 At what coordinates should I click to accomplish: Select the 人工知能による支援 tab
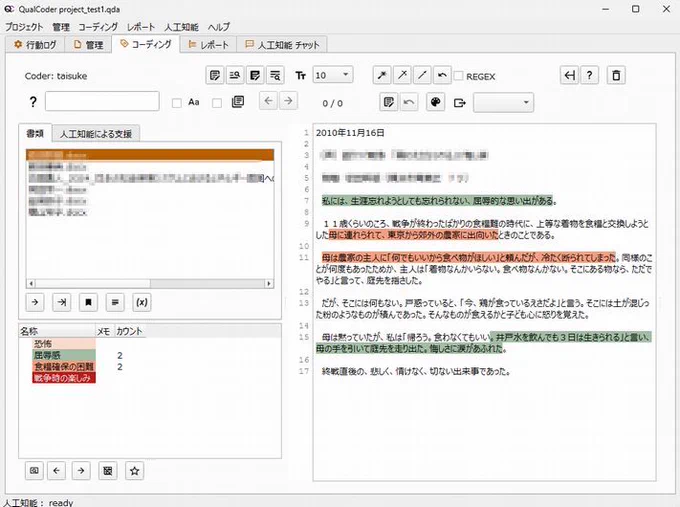point(96,134)
